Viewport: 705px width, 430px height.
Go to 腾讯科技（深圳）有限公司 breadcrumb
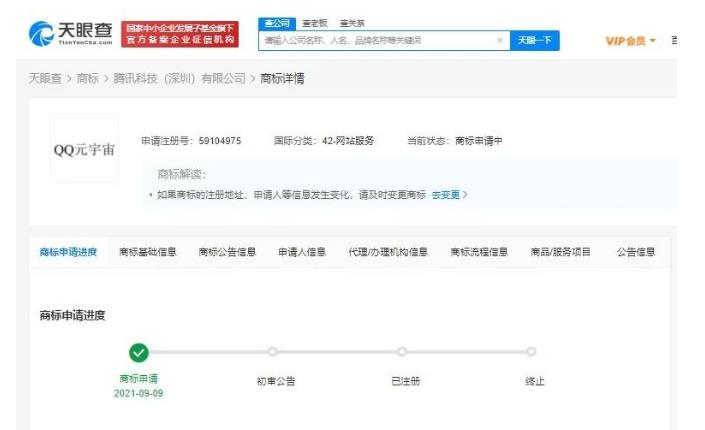[x=179, y=78]
